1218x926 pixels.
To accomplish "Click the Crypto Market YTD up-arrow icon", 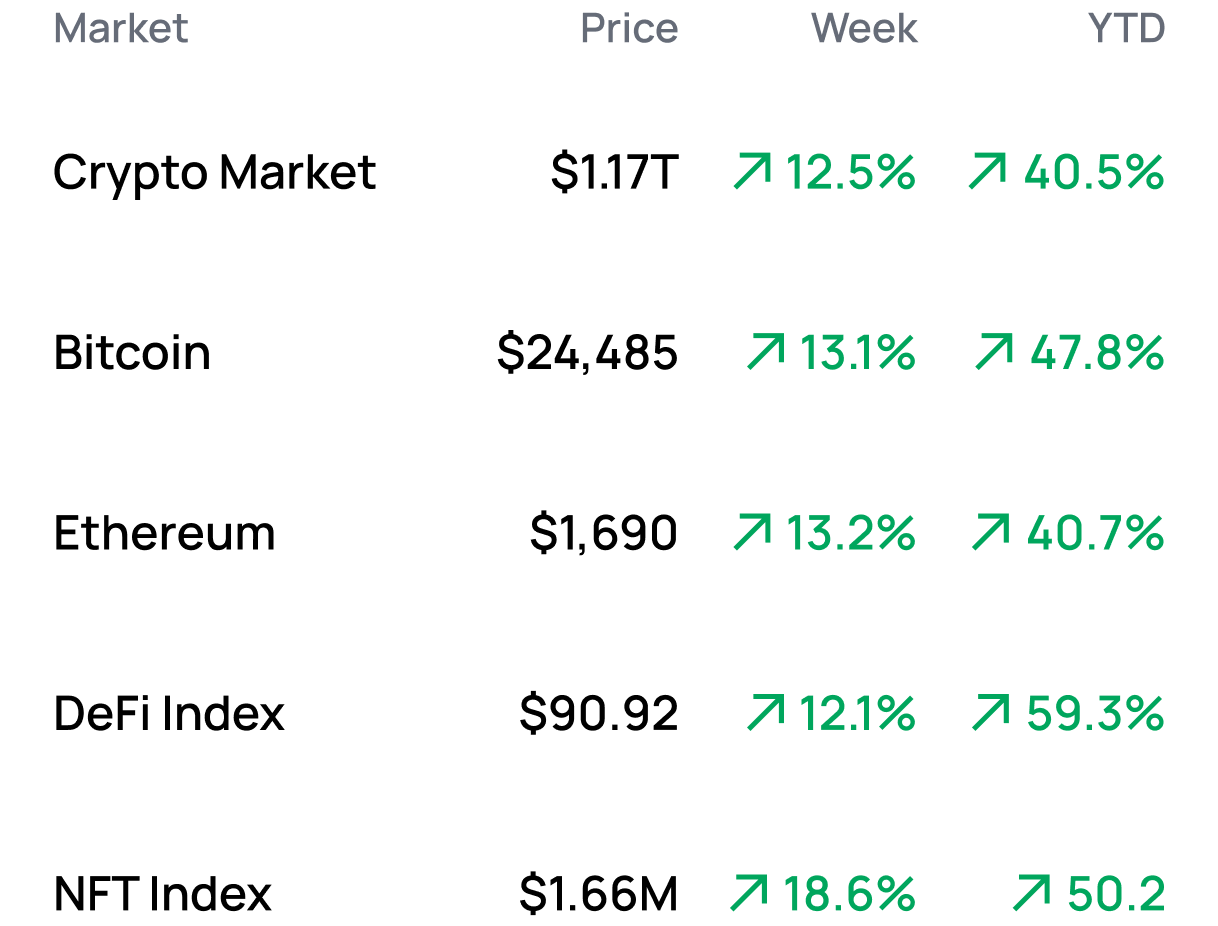I will click(x=987, y=172).
